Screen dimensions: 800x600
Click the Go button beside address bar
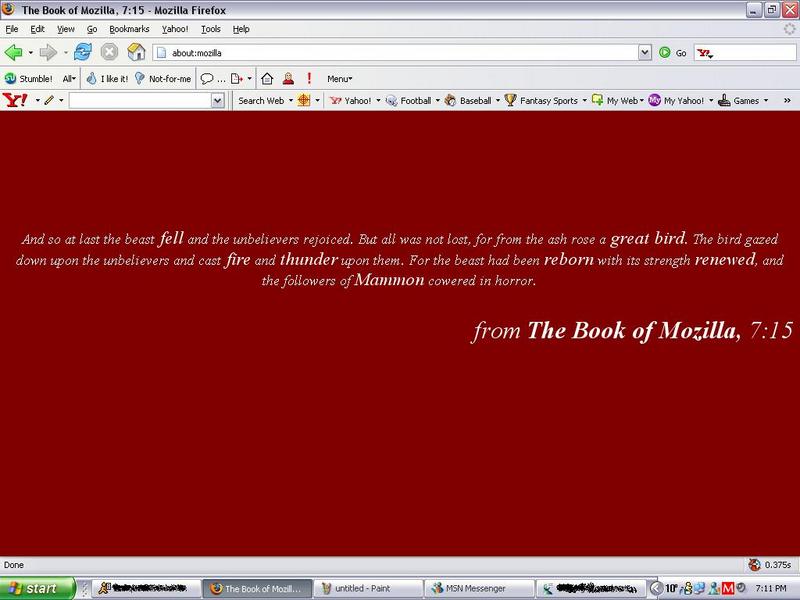tap(673, 52)
